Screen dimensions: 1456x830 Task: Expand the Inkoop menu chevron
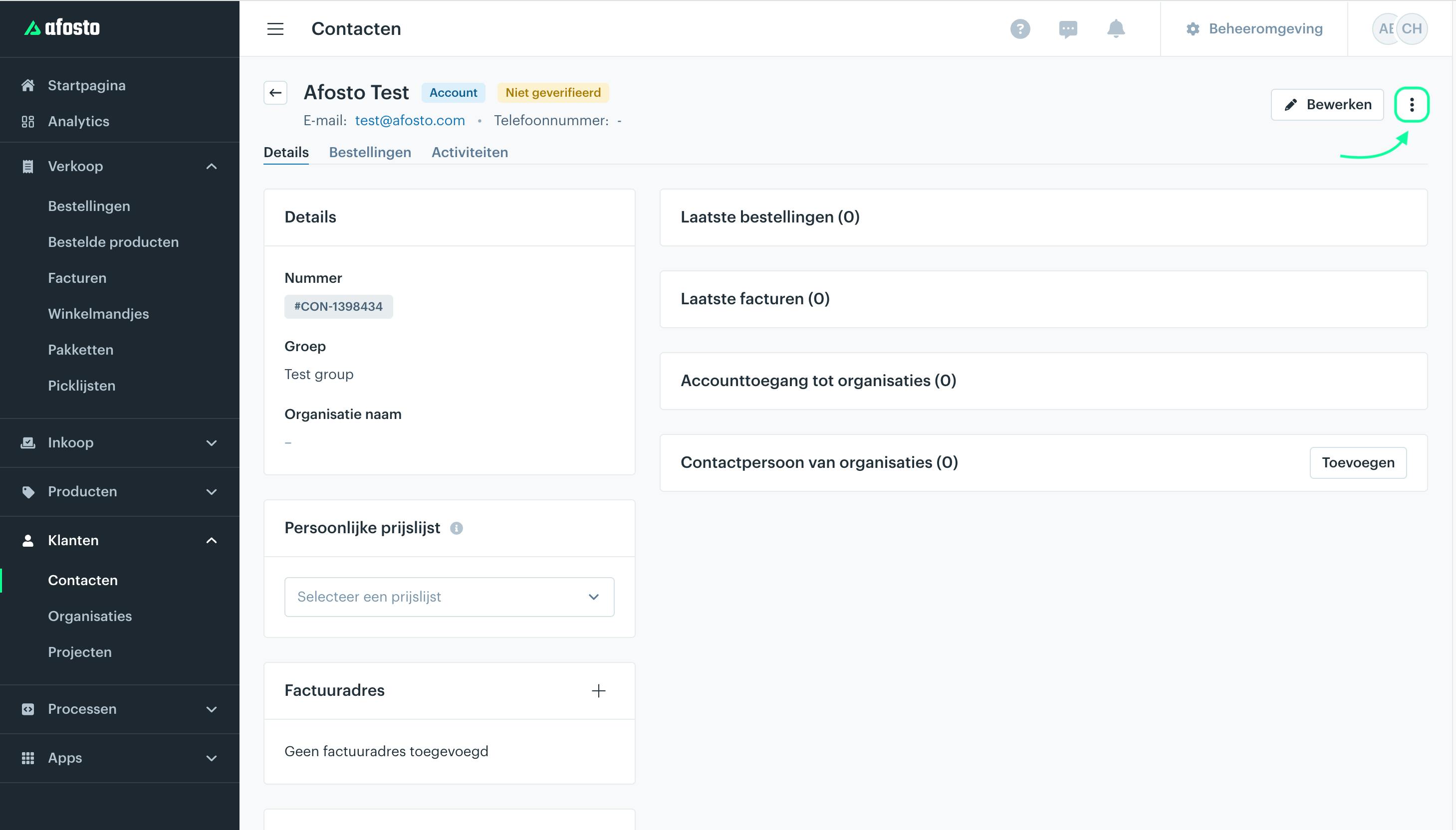[212, 443]
